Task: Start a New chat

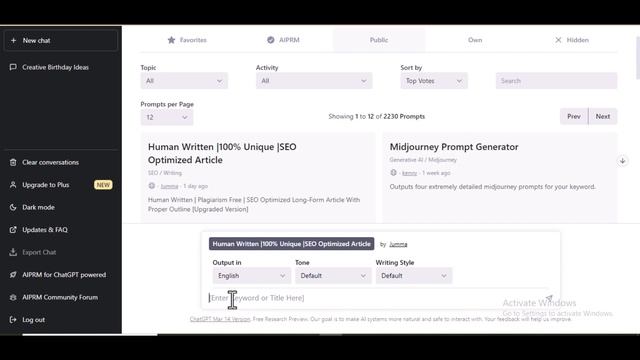Action: [x=61, y=40]
